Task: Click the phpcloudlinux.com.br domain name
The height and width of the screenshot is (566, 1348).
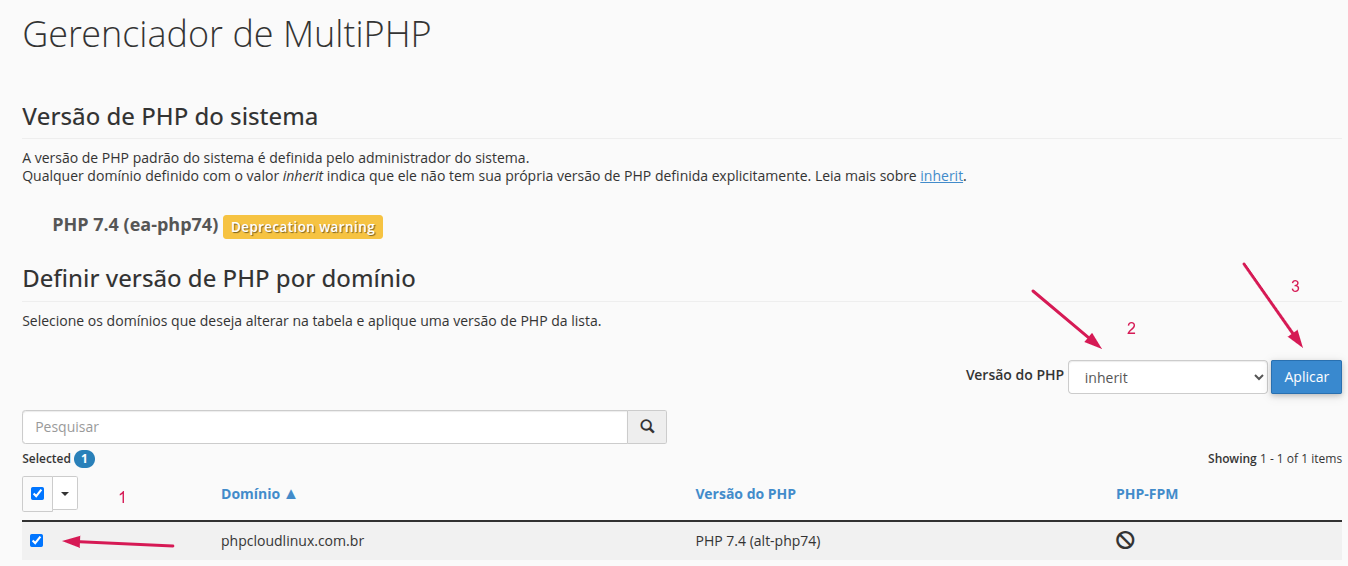Action: pyautogui.click(x=292, y=541)
